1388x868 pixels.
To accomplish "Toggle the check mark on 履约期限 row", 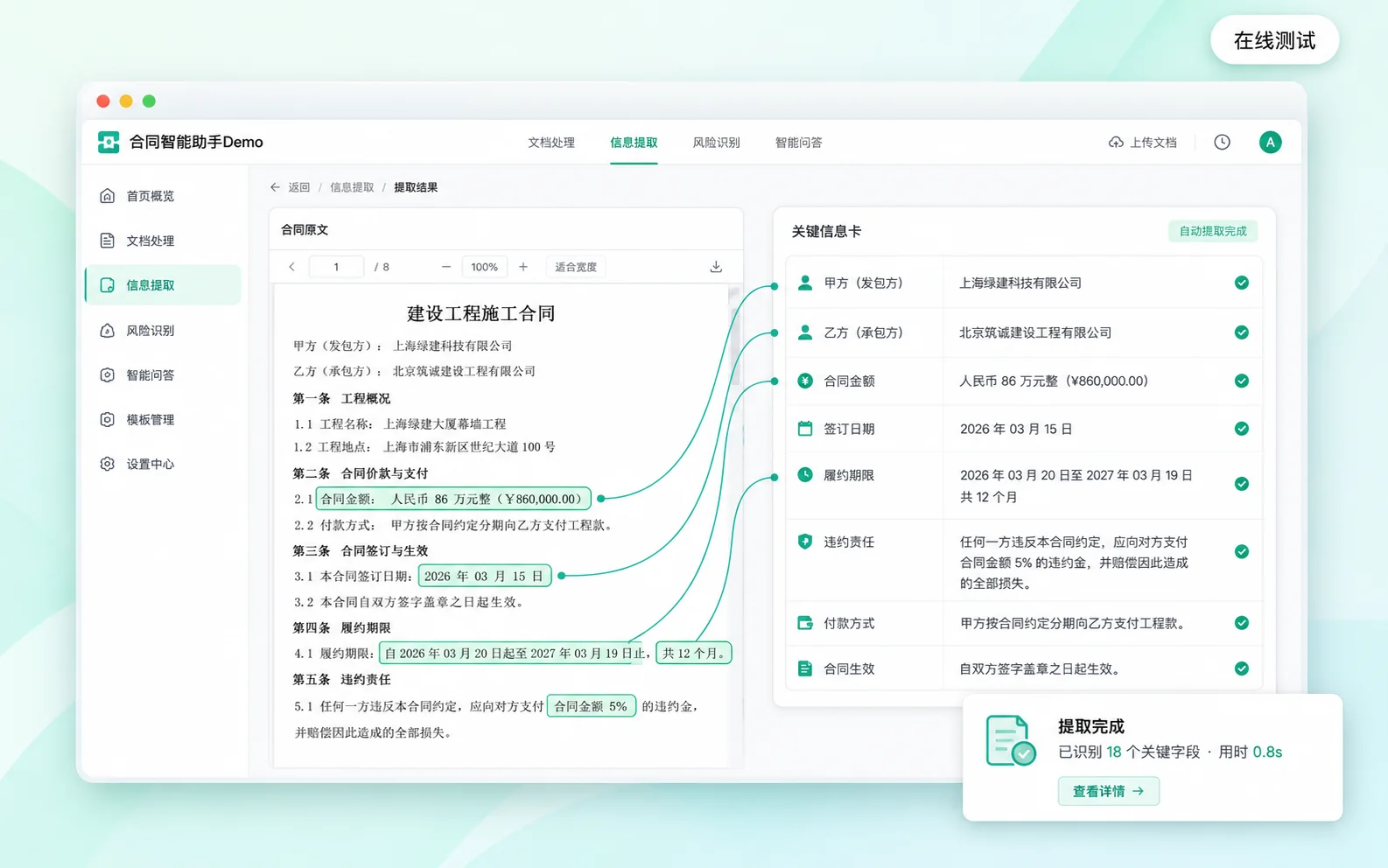I will click(x=1241, y=484).
